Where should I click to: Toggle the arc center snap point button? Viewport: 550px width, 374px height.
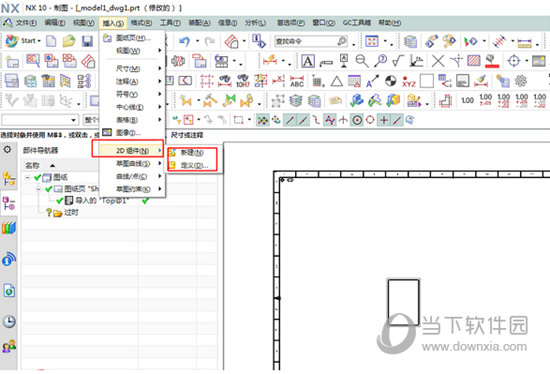[x=357, y=120]
